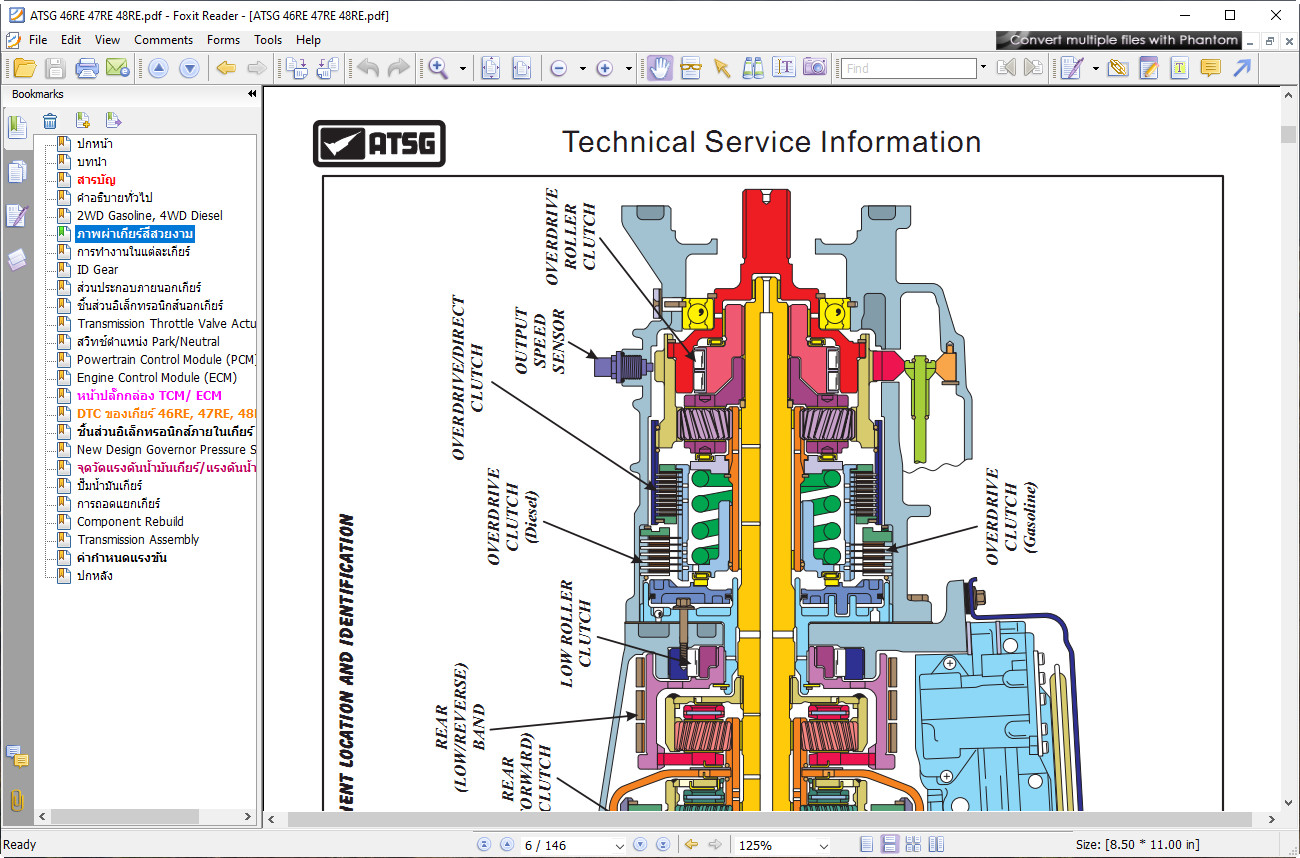Open the Comments menu
This screenshot has height=858, width=1300.
coord(163,40)
